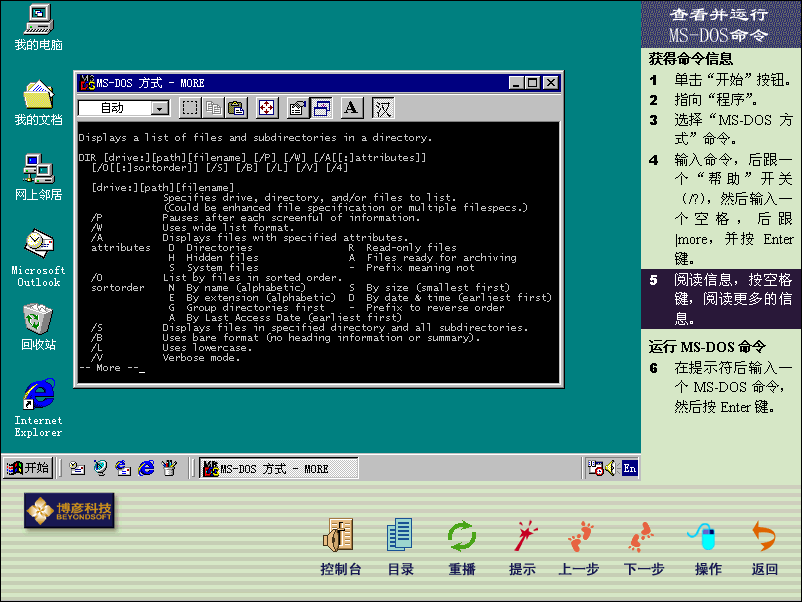The image size is (802, 602).
Task: Click the Font 'A' toolbar icon
Action: tap(351, 108)
